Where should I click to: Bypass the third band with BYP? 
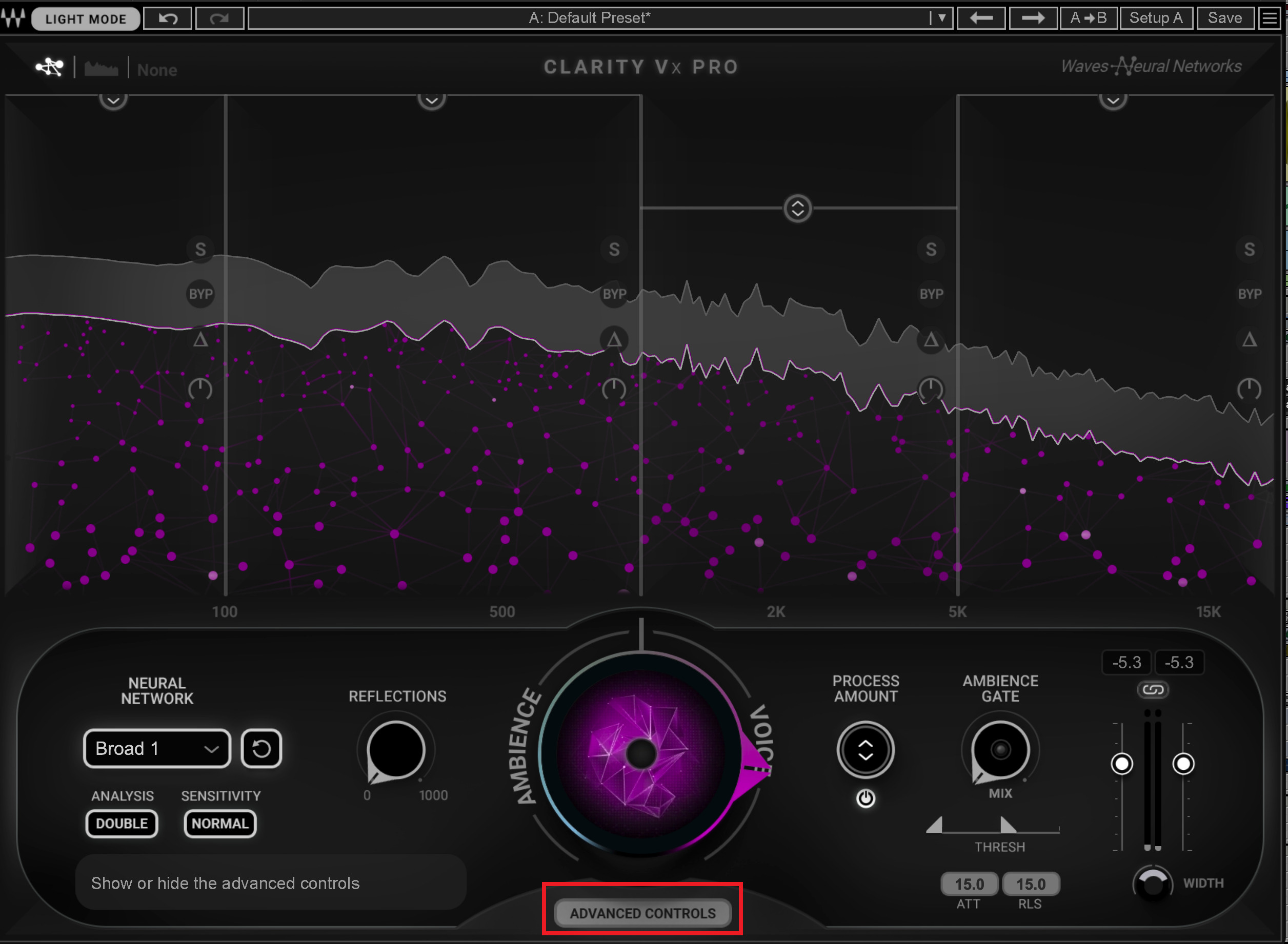pyautogui.click(x=931, y=294)
